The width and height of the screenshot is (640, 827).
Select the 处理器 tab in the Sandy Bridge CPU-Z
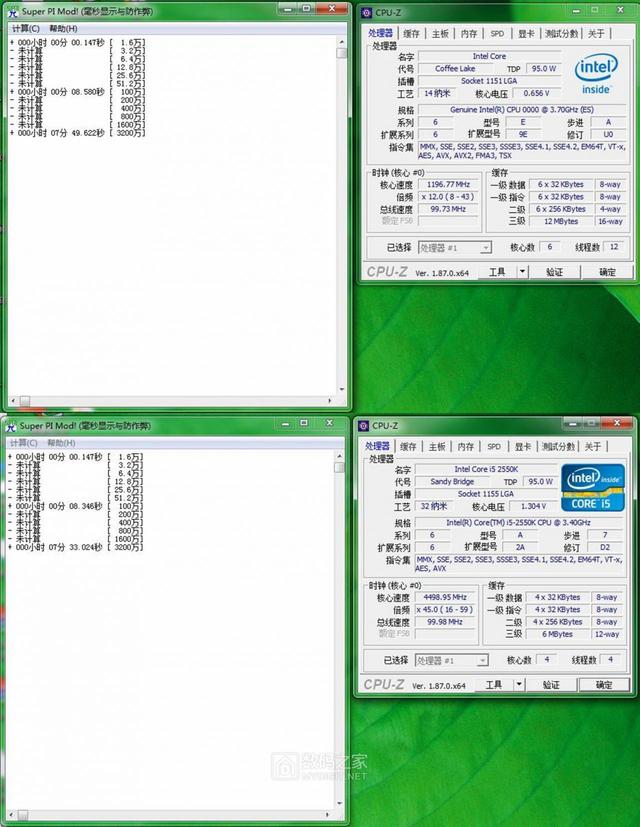(377, 446)
